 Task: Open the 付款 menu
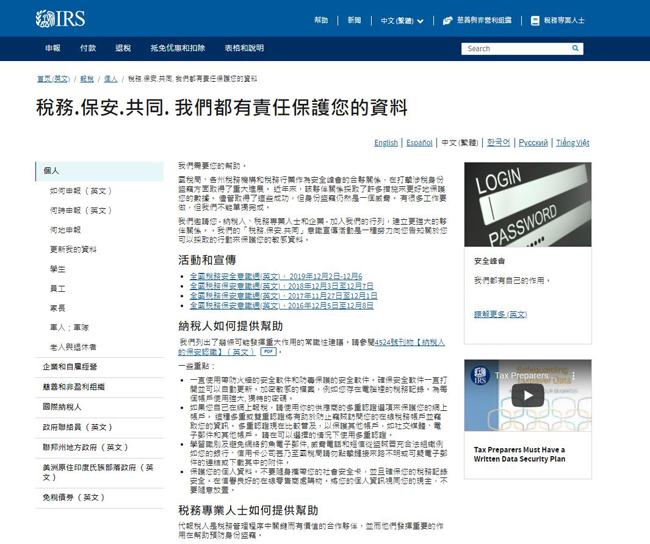88,48
